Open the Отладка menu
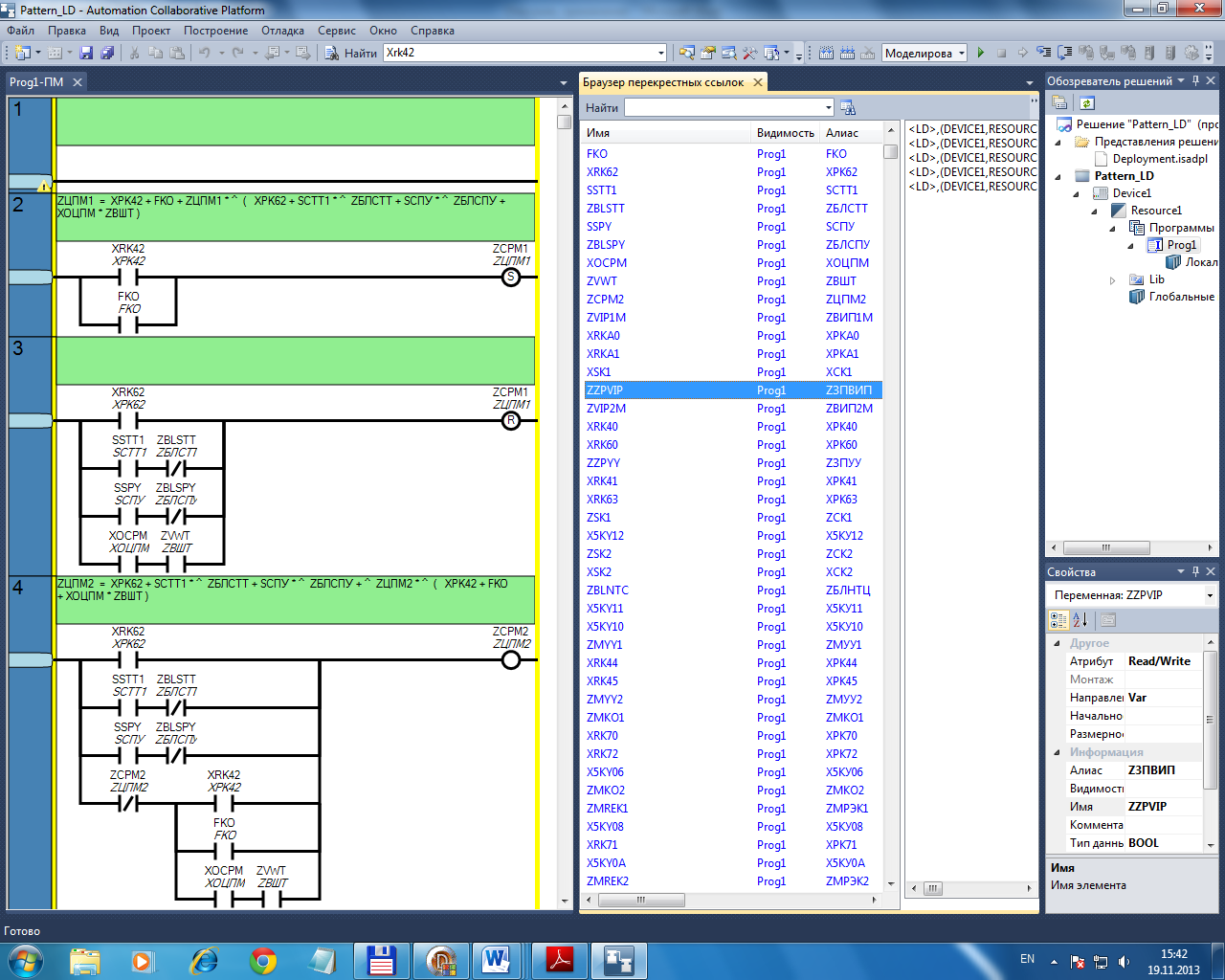Screen dimensions: 1225x980 (282, 31)
